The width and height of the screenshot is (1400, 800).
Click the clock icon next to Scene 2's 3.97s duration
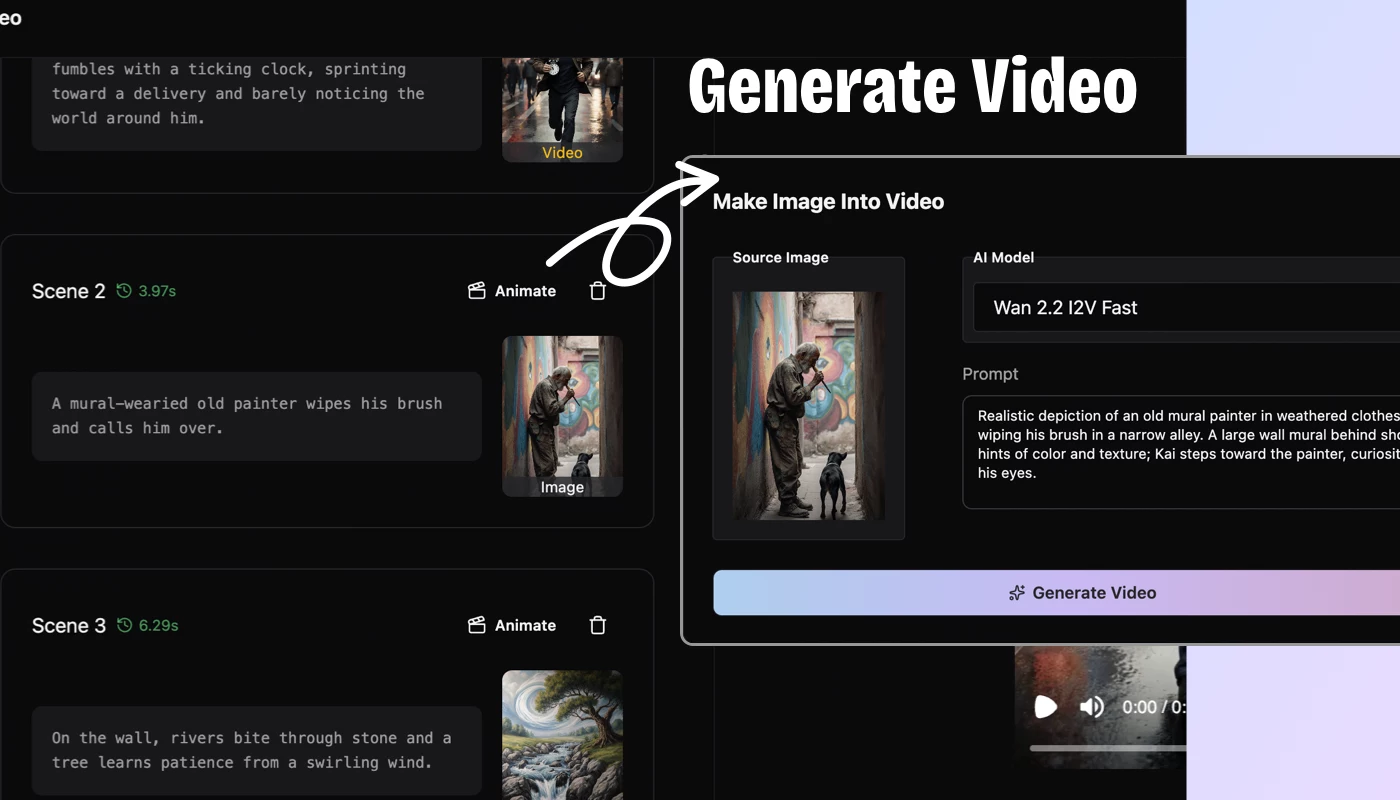click(x=122, y=291)
